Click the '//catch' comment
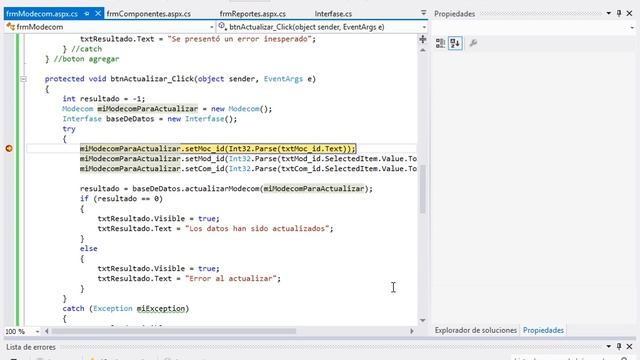The image size is (640, 360). pos(87,49)
